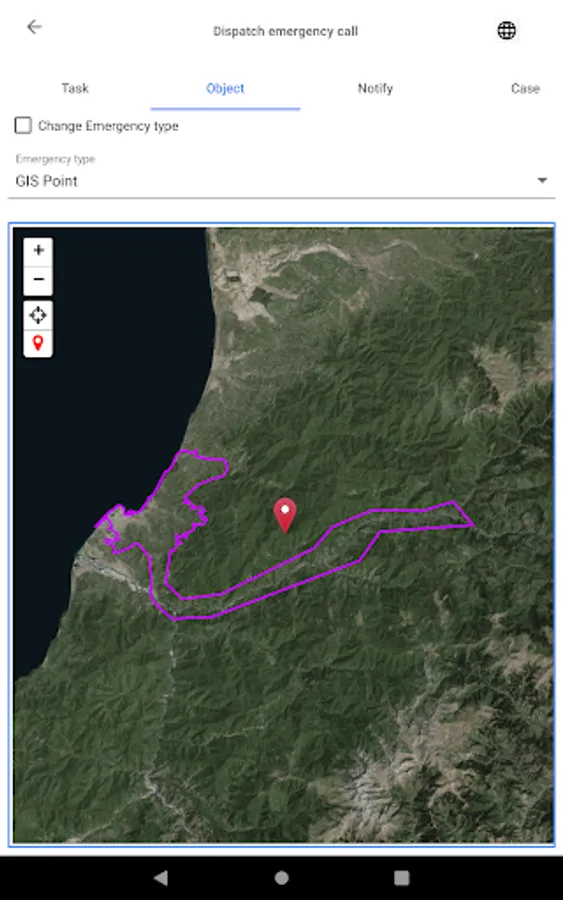Zoom out the map with minus button
Image resolution: width=563 pixels, height=900 pixels.
(x=38, y=280)
